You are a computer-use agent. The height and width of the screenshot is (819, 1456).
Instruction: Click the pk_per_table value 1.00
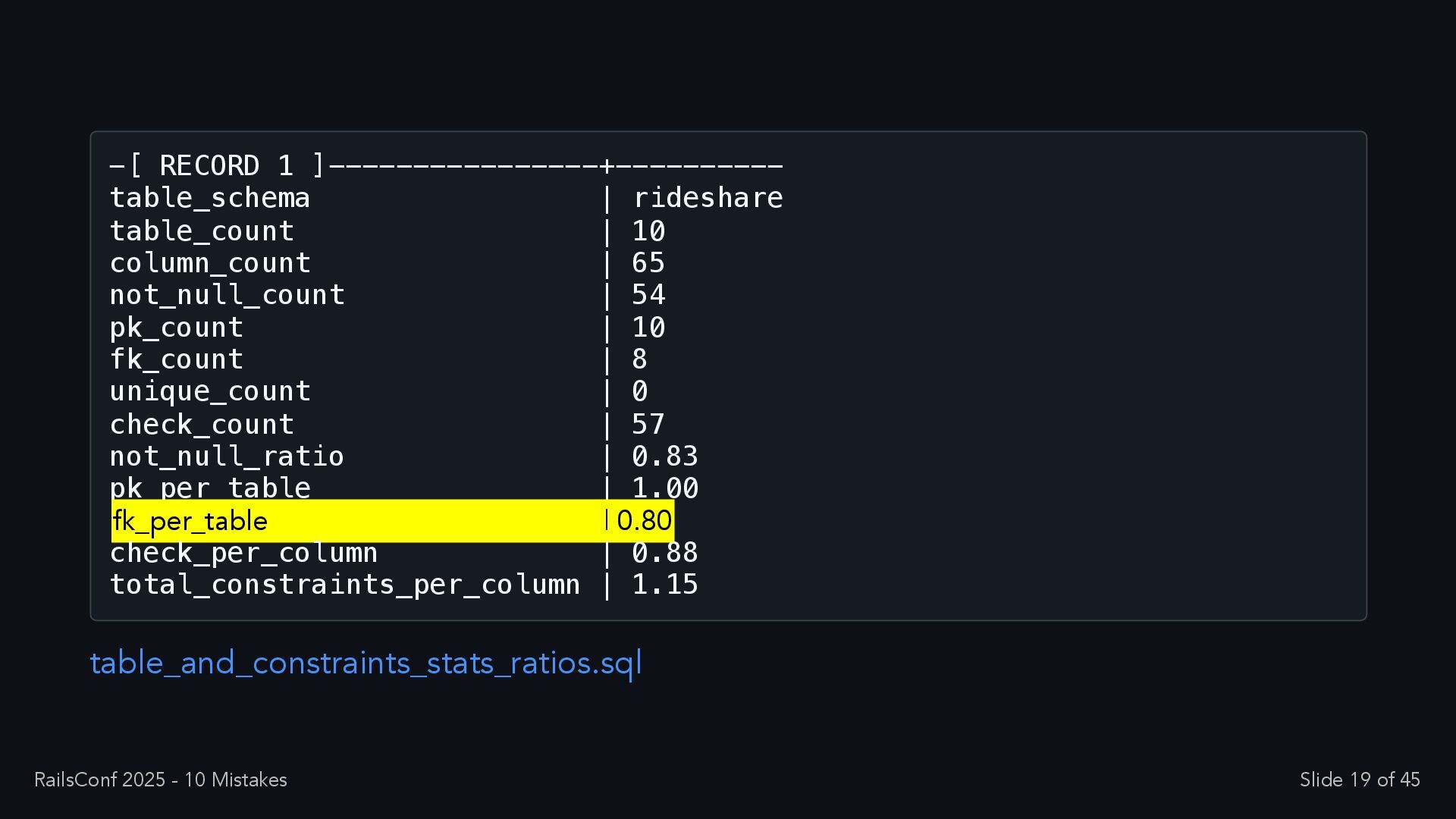[665, 488]
